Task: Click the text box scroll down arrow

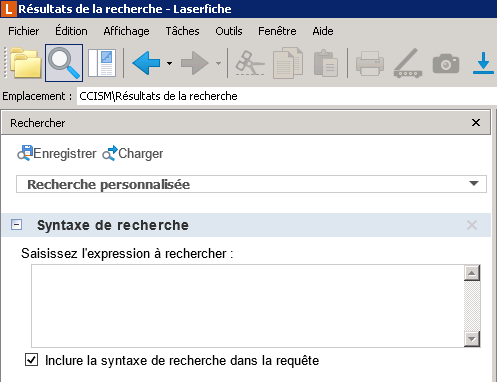Action: click(x=472, y=339)
